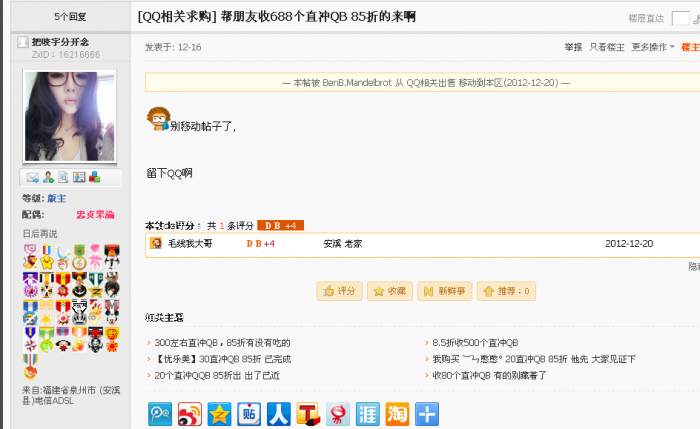The height and width of the screenshot is (429, 700).
Task: Click the Mickey Mouse medal badge
Action: [112, 311]
